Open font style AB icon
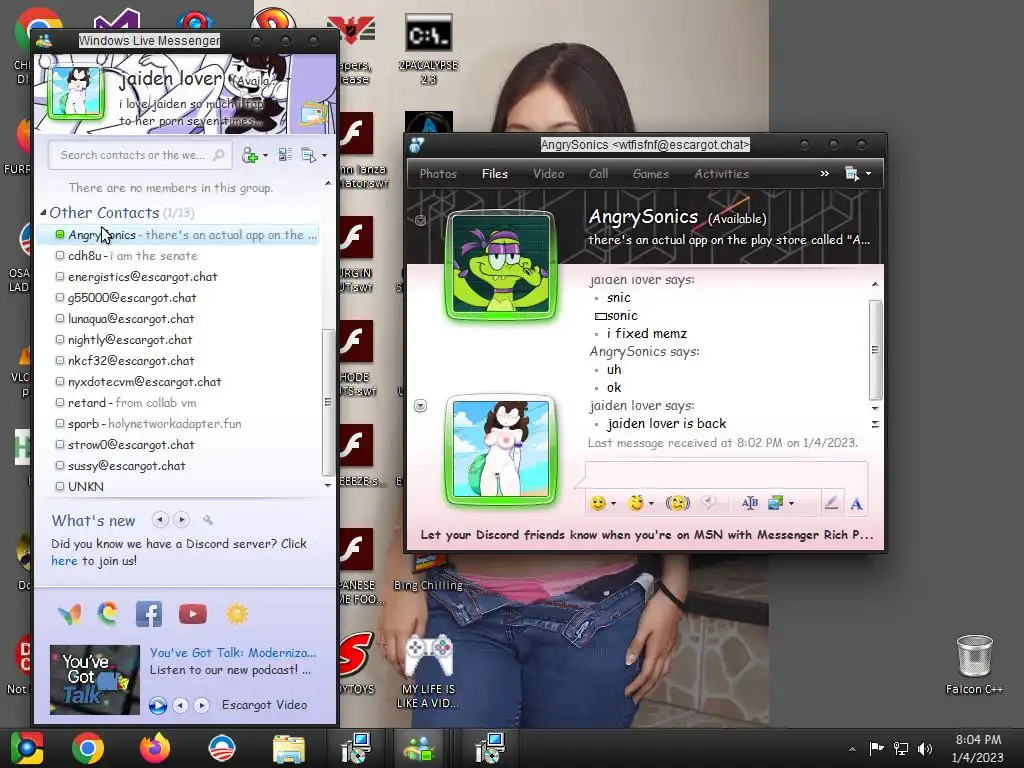1024x768 pixels. pyautogui.click(x=750, y=503)
